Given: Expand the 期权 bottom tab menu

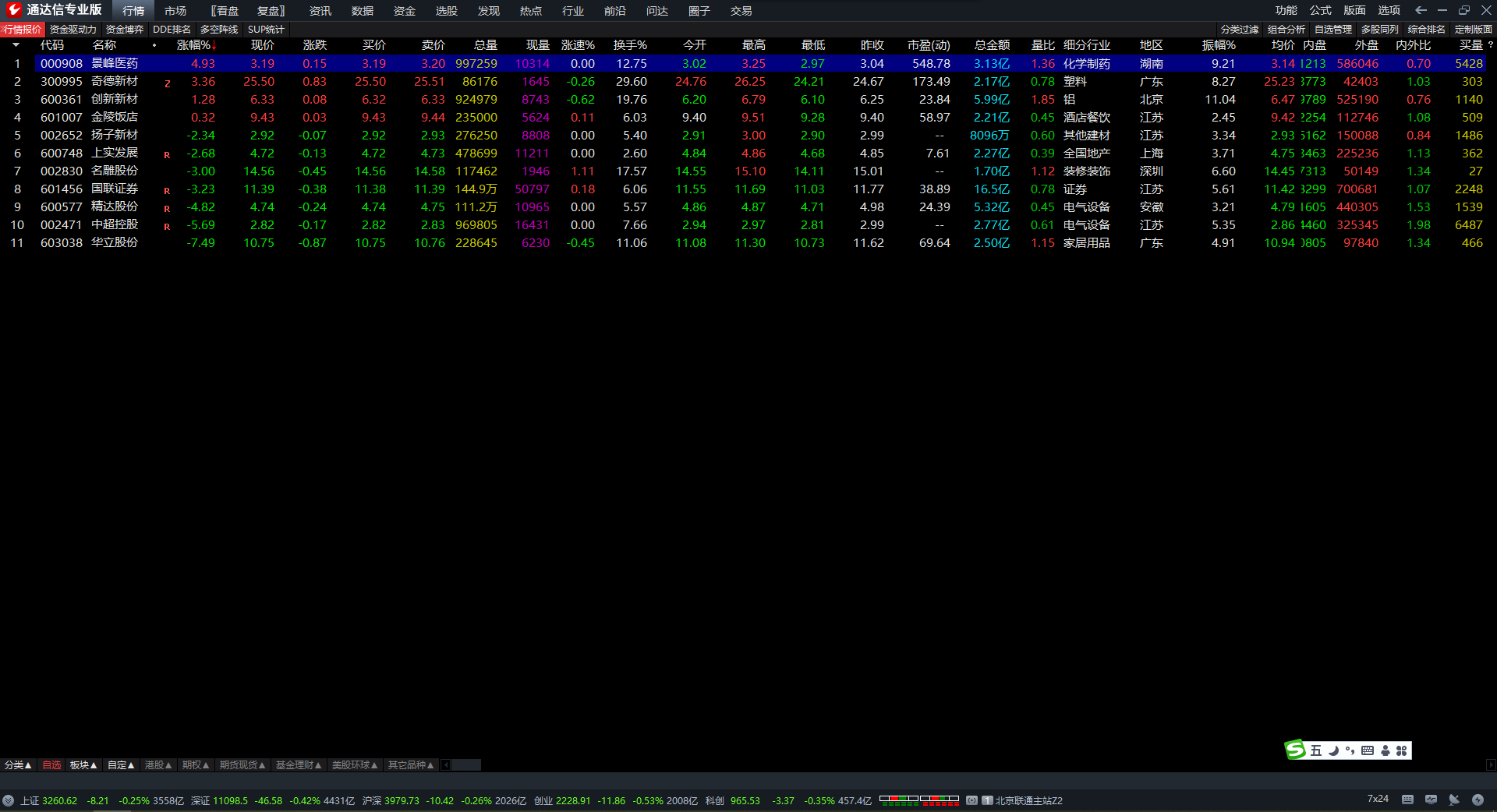Looking at the screenshot, I should click(196, 765).
